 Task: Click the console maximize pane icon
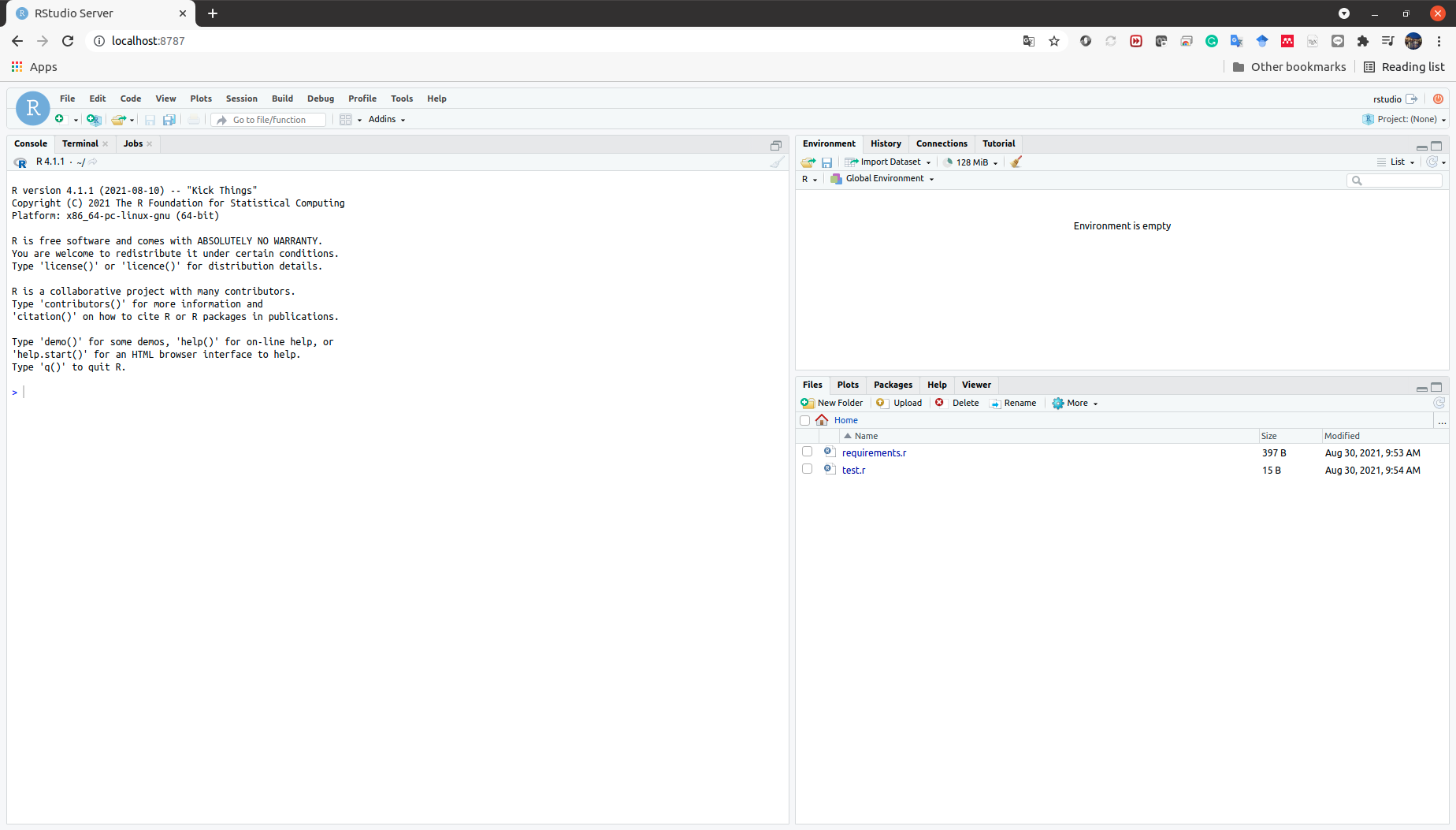point(776,145)
